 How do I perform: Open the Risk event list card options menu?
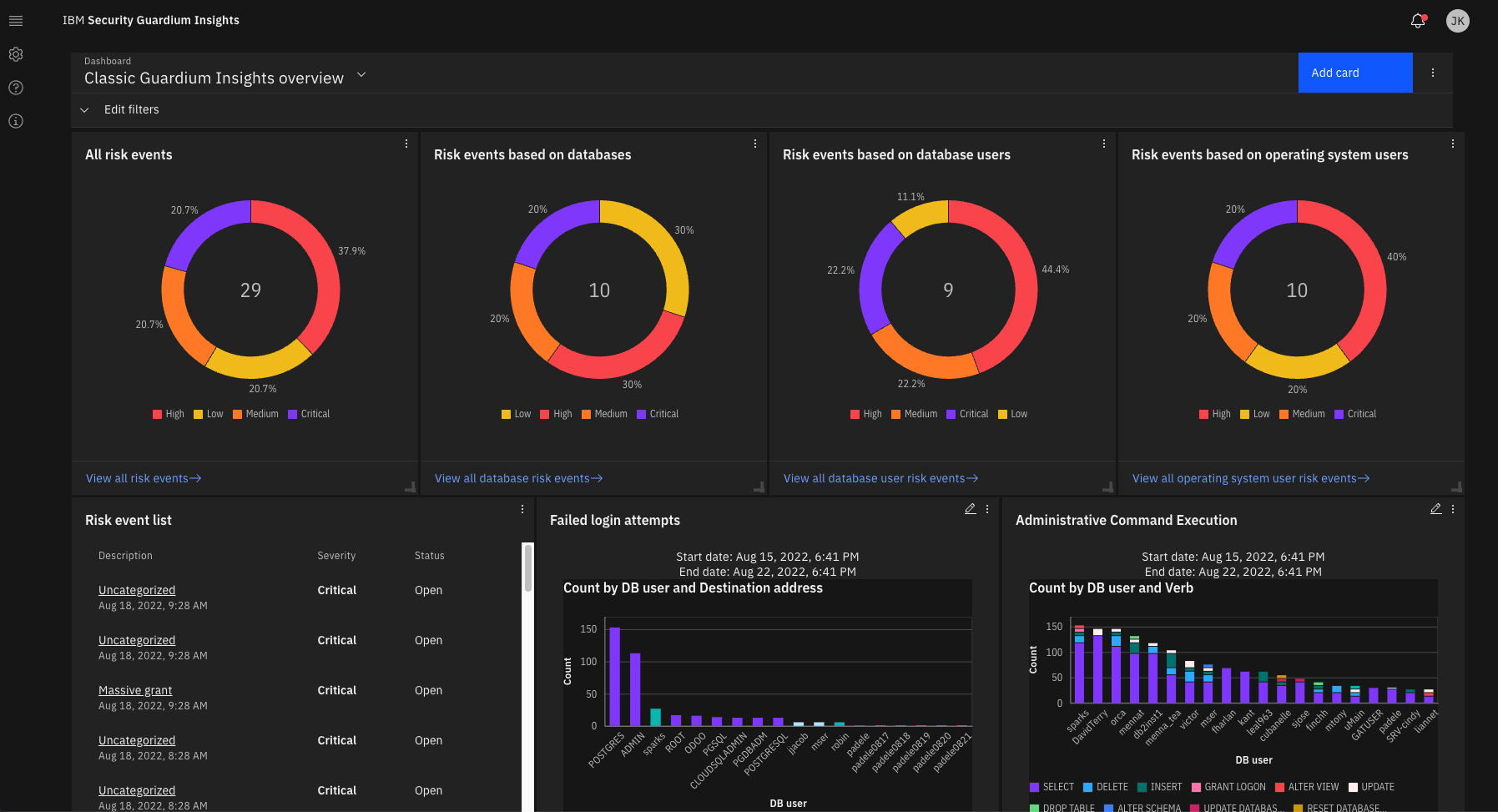coord(522,509)
